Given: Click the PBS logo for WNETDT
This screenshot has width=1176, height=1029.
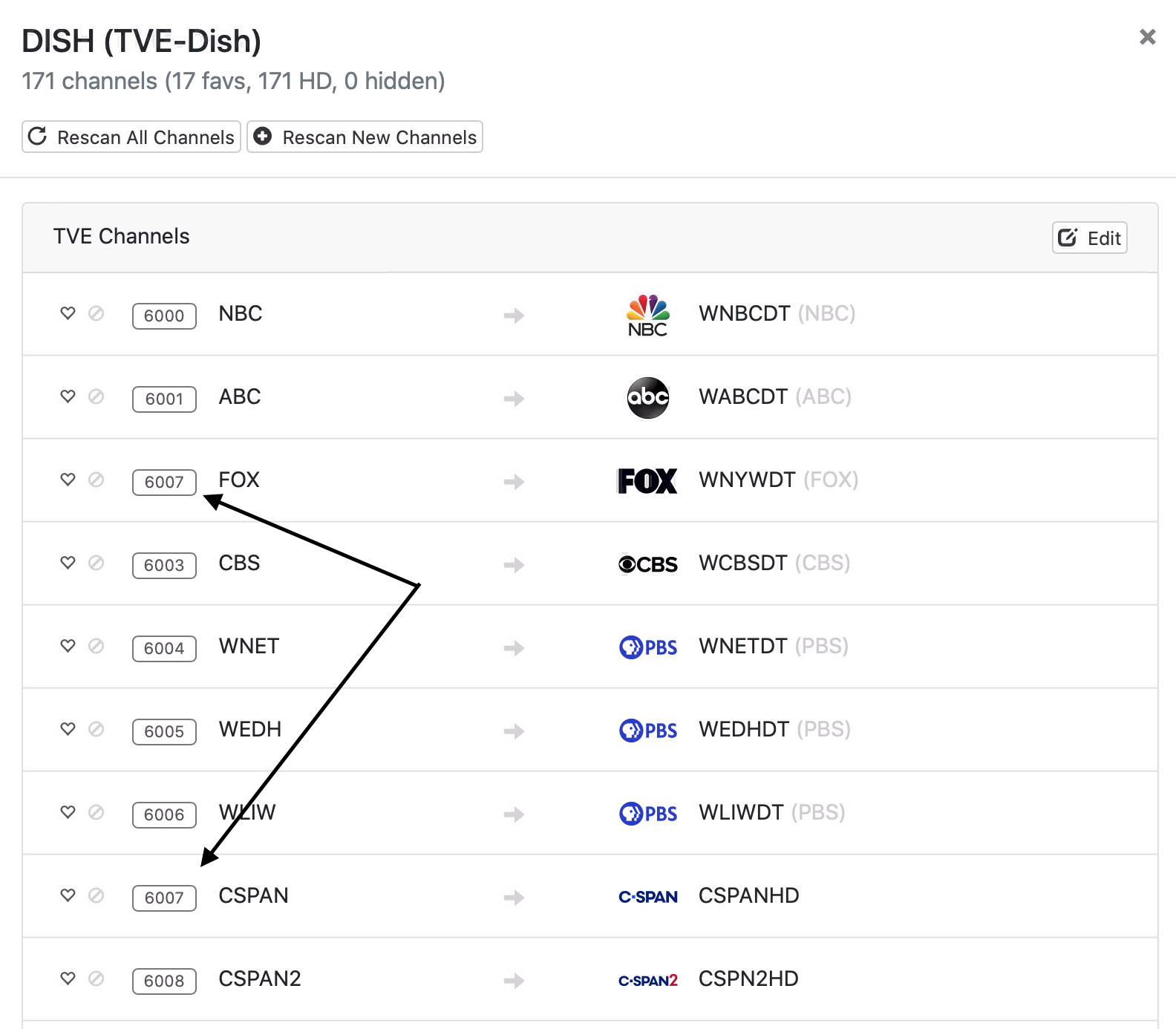Looking at the screenshot, I should pos(647,647).
